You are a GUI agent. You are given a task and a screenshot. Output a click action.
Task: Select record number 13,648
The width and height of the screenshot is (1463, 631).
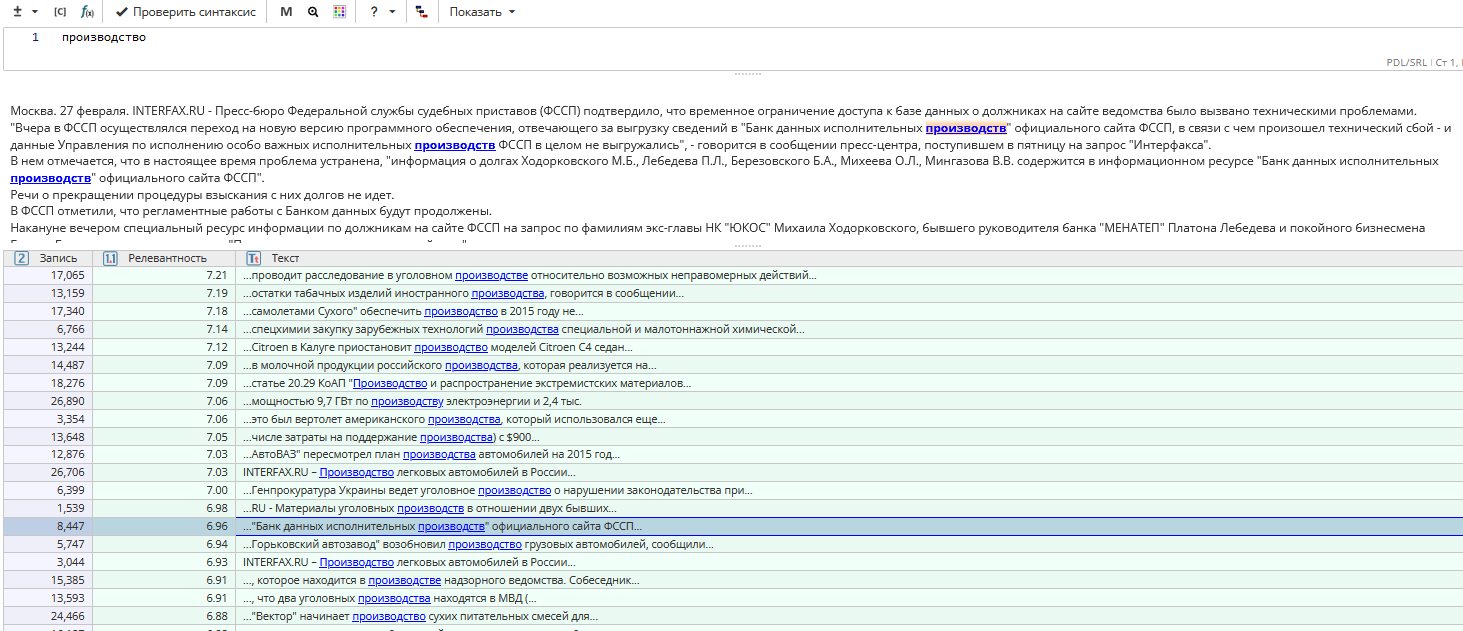coord(68,437)
